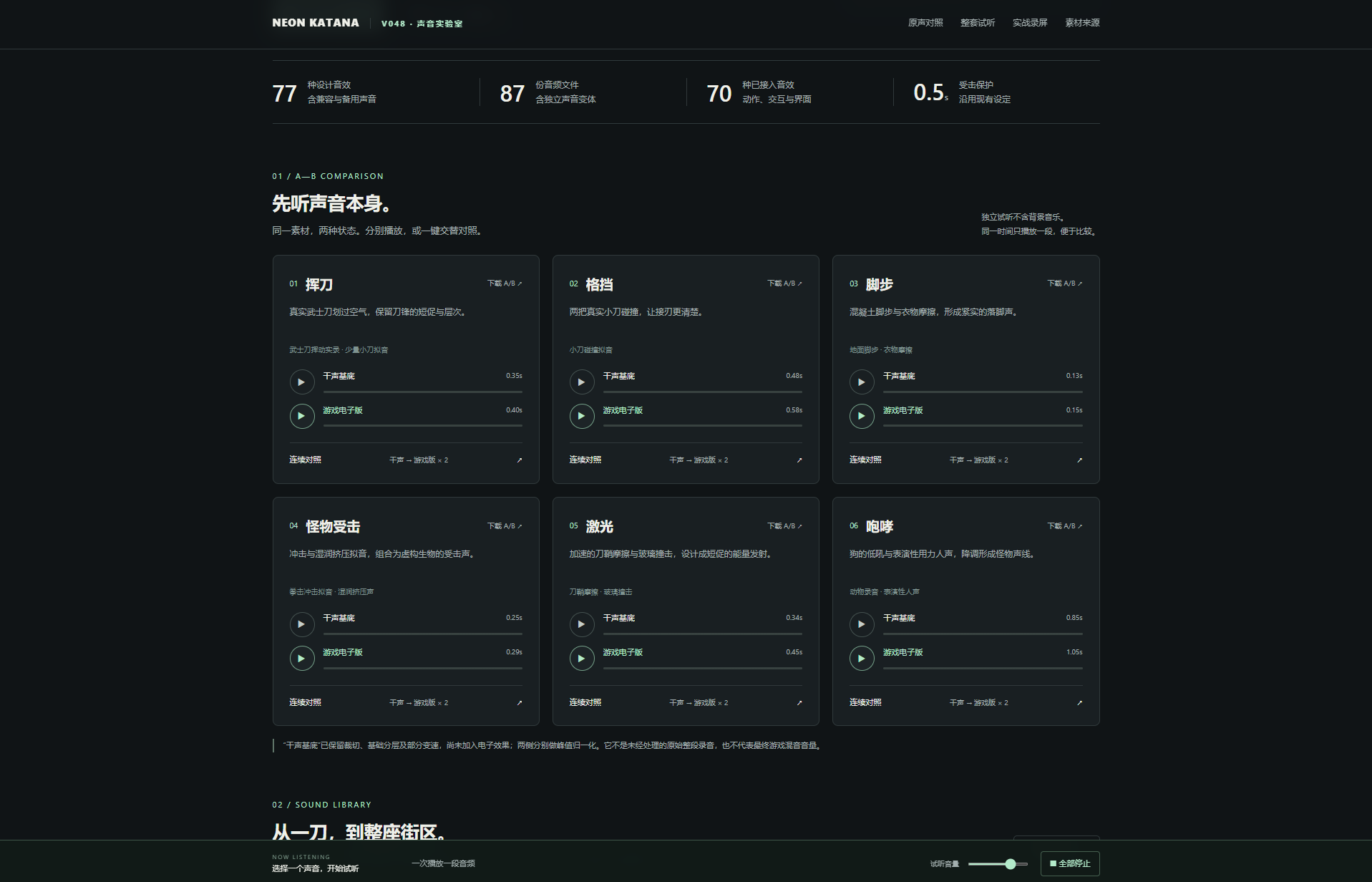Go to 原声对照 nav section
Image resolution: width=1372 pixels, height=882 pixels.
(925, 23)
